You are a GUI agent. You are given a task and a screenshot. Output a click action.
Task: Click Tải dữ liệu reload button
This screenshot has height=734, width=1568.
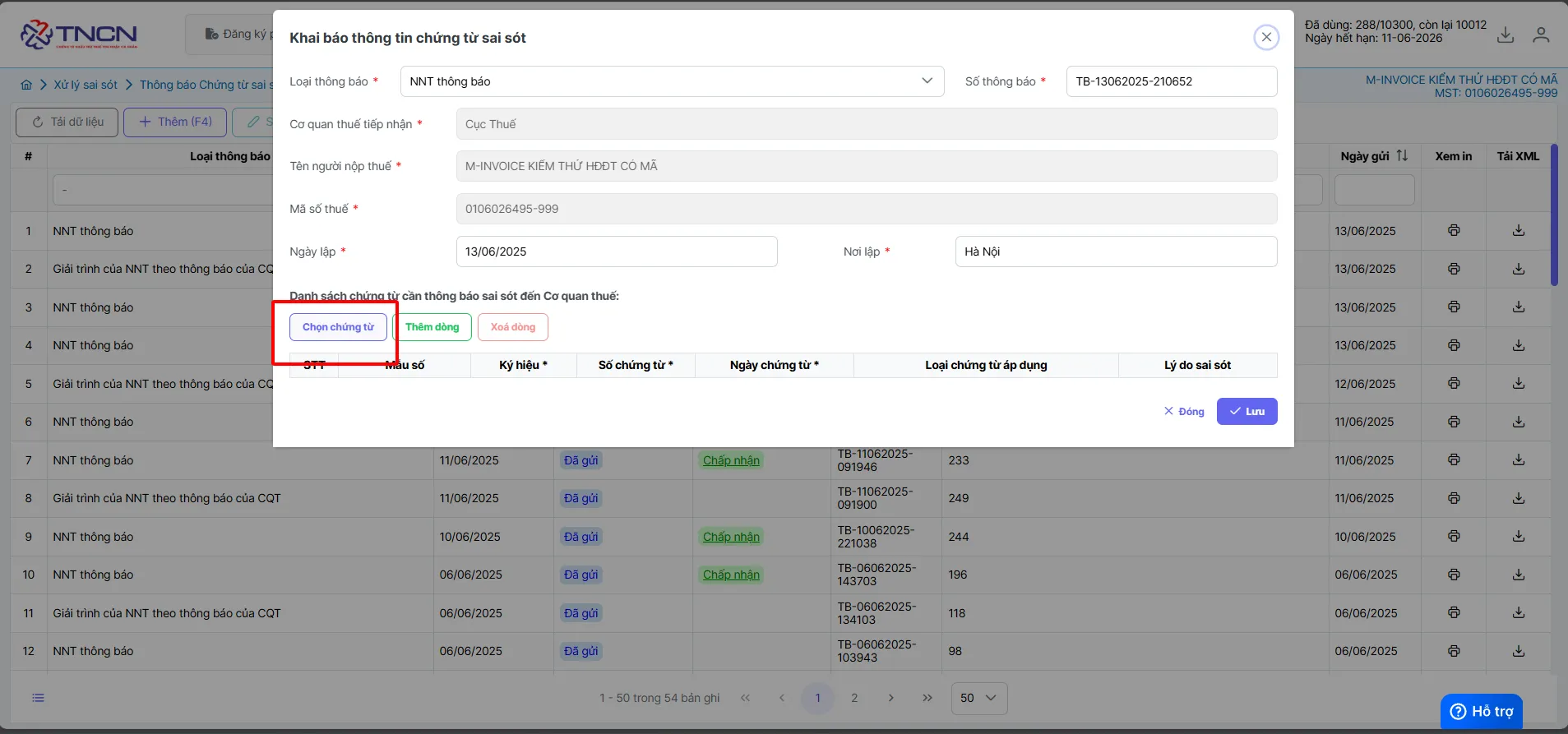tap(67, 122)
